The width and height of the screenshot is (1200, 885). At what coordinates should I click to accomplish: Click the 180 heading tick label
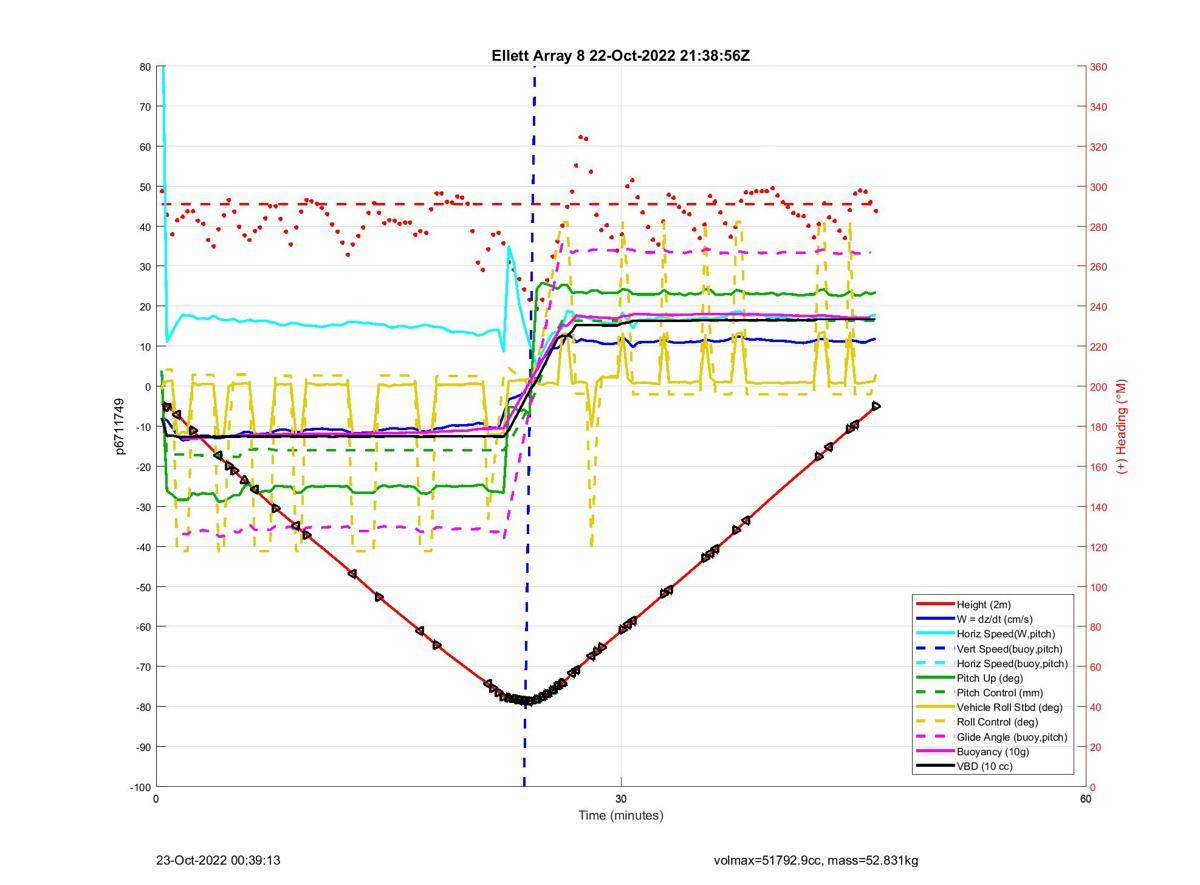point(1098,427)
